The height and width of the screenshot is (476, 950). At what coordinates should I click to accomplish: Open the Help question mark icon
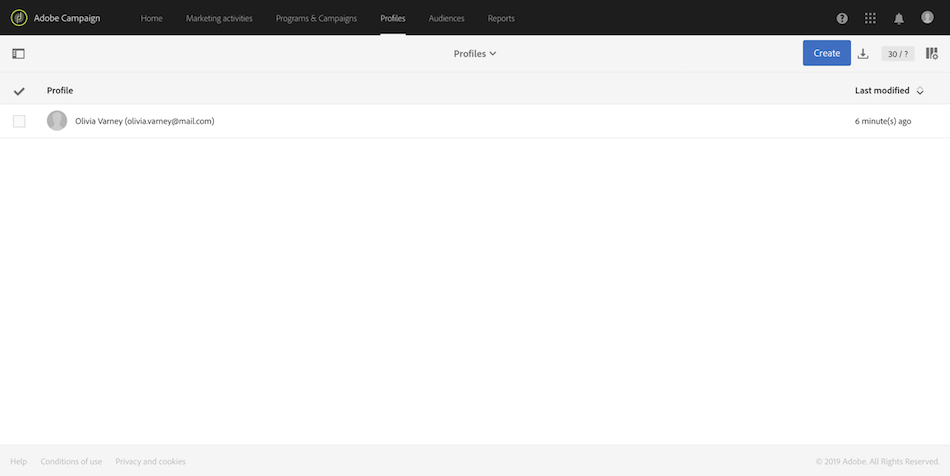[842, 18]
